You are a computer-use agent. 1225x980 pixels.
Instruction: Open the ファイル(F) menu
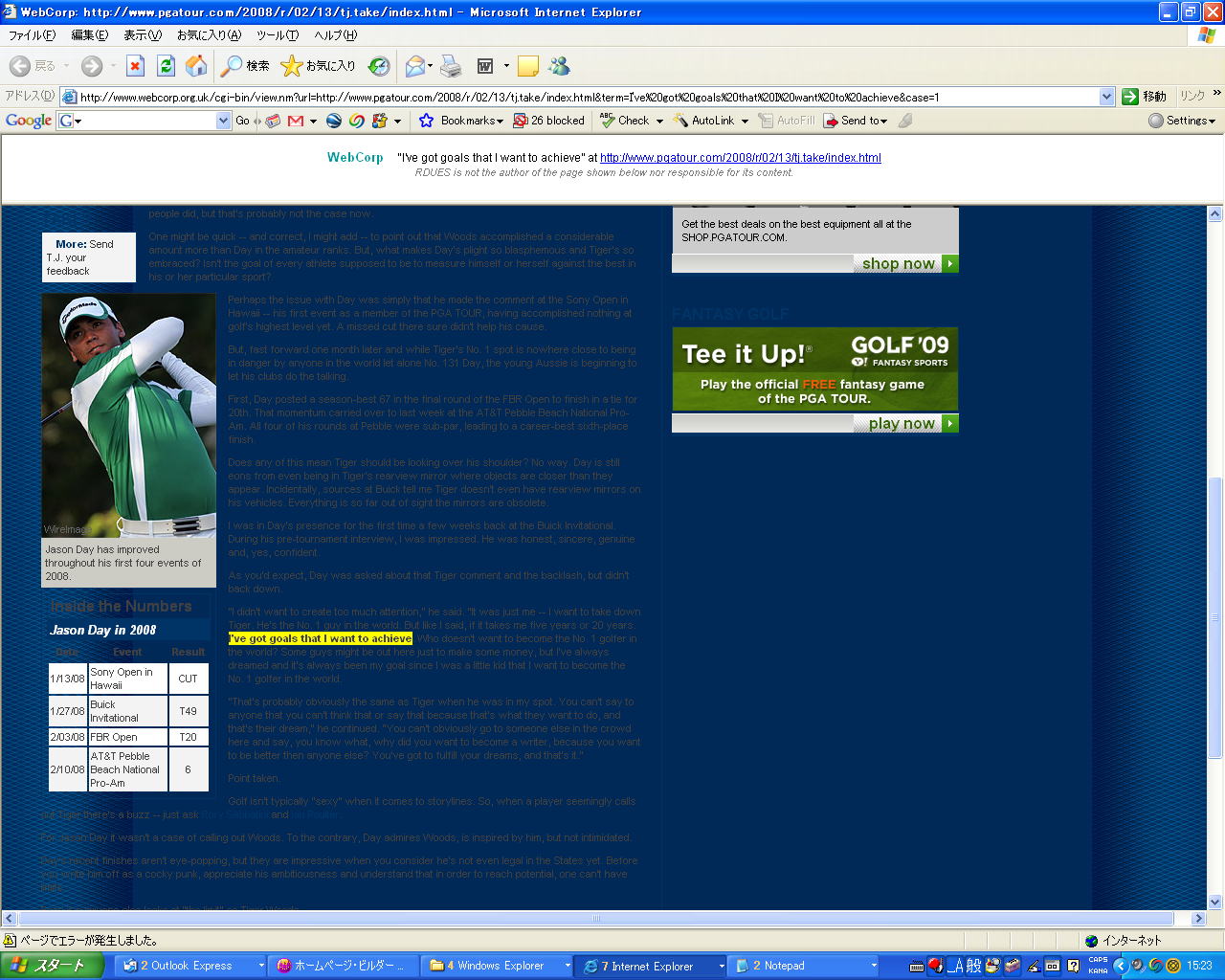[32, 35]
